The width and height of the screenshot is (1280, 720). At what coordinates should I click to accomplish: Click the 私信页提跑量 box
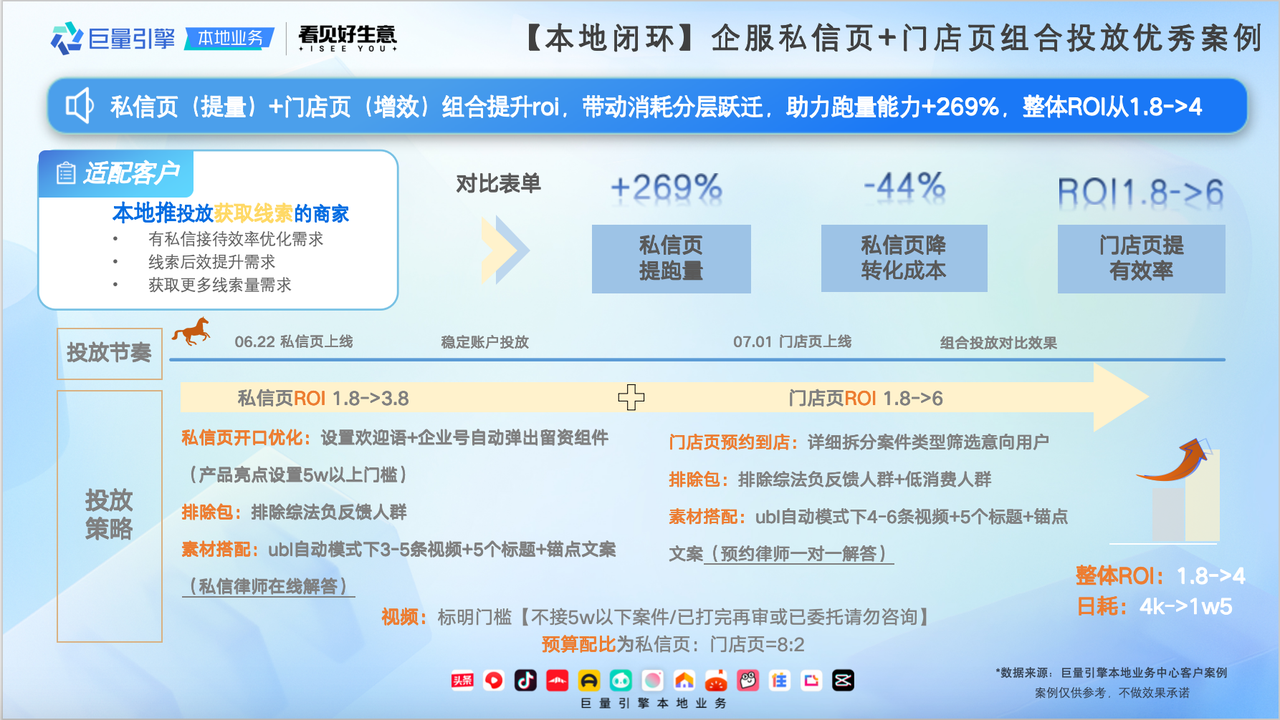point(671,259)
